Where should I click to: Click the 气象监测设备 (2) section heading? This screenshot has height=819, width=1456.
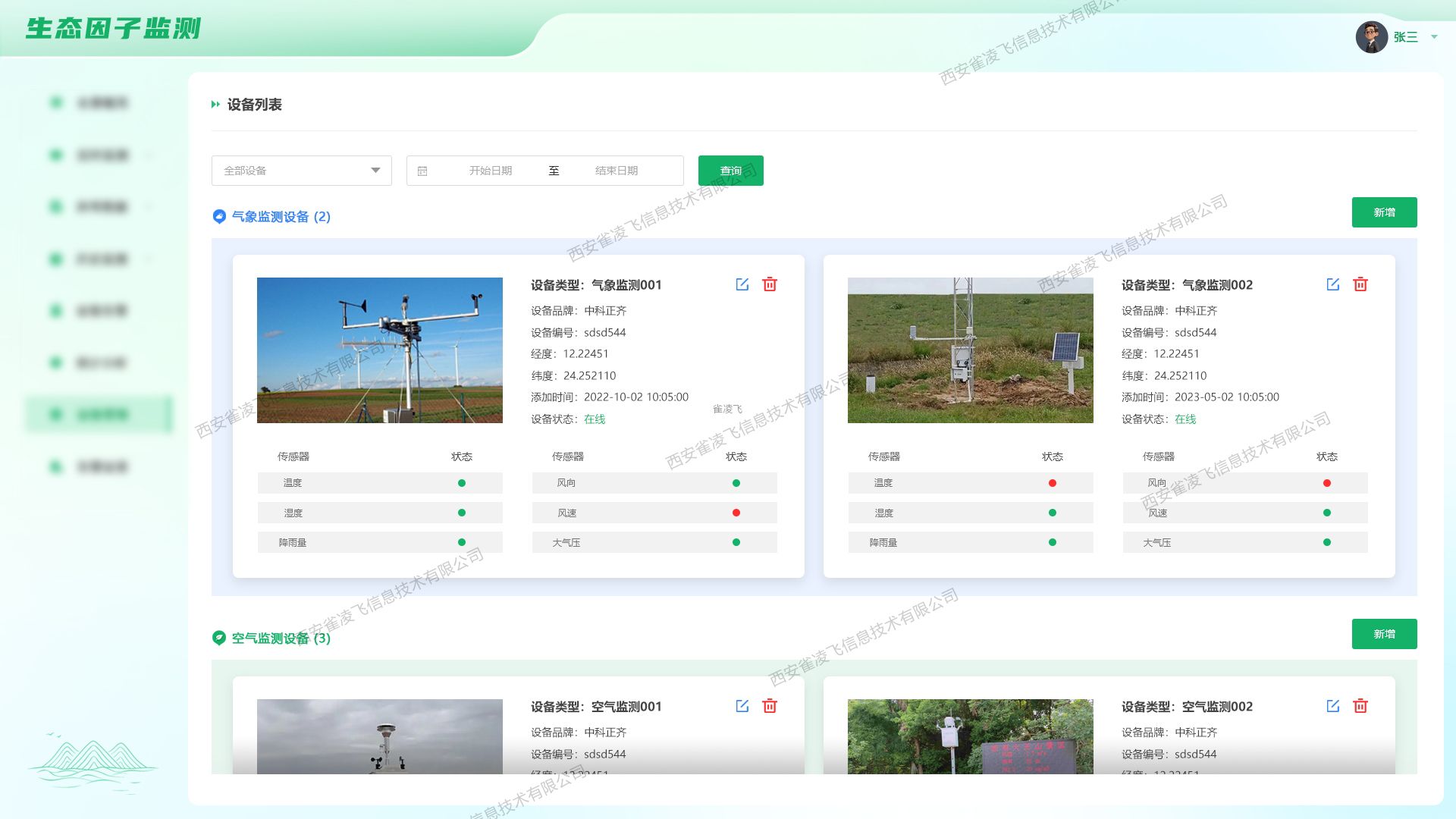[280, 217]
